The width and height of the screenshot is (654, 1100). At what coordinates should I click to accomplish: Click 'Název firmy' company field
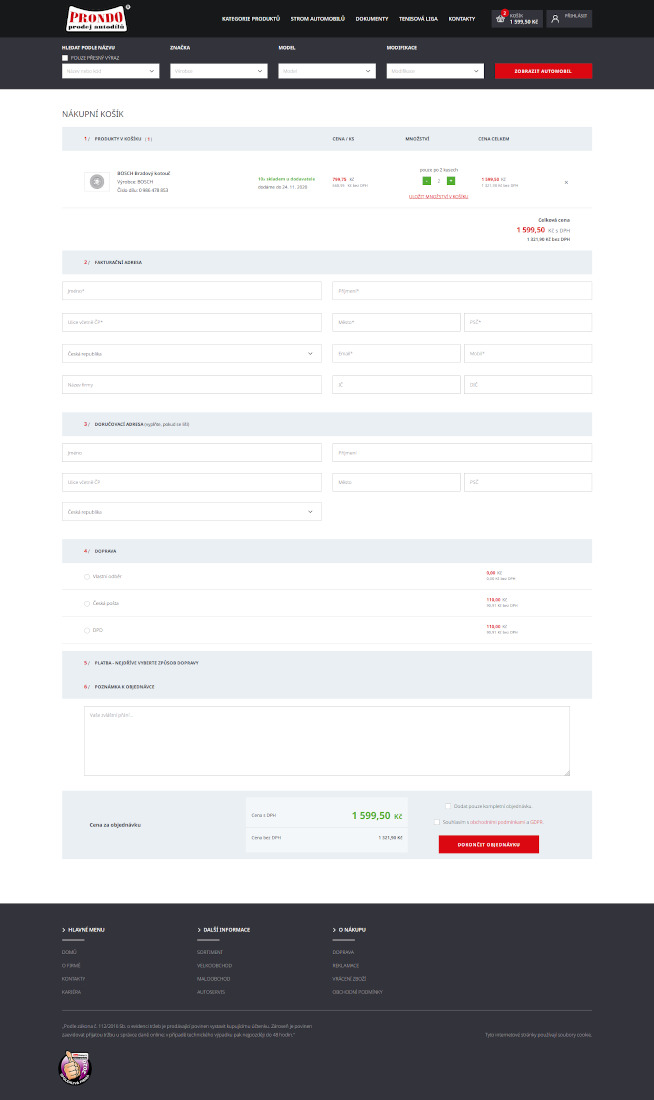[x=192, y=384]
